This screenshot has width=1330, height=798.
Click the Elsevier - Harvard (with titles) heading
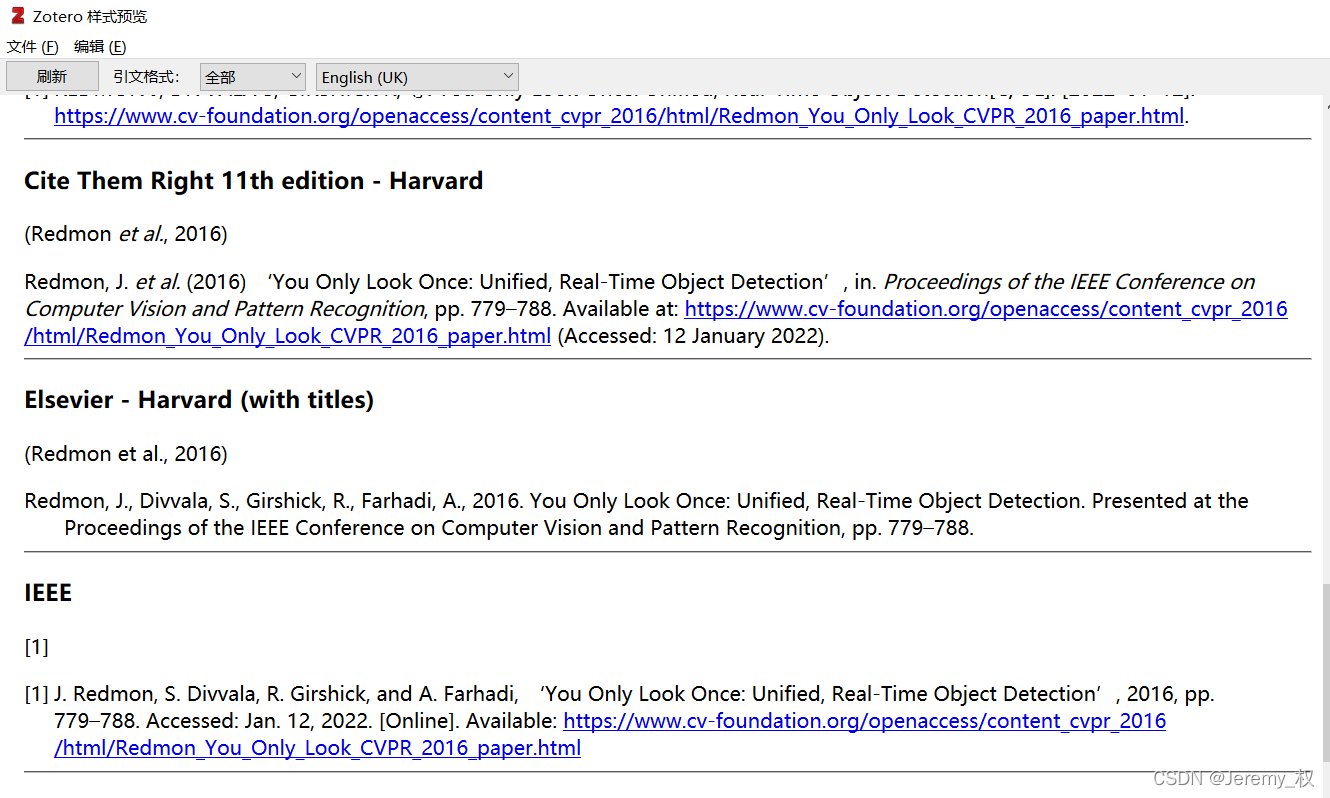[199, 400]
